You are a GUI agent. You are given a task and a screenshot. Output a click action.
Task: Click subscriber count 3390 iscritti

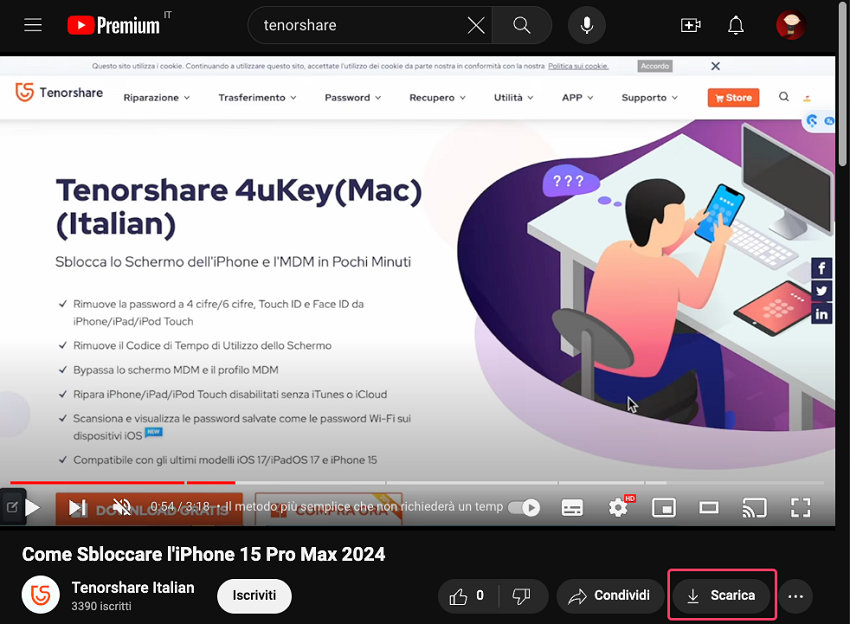(101, 606)
